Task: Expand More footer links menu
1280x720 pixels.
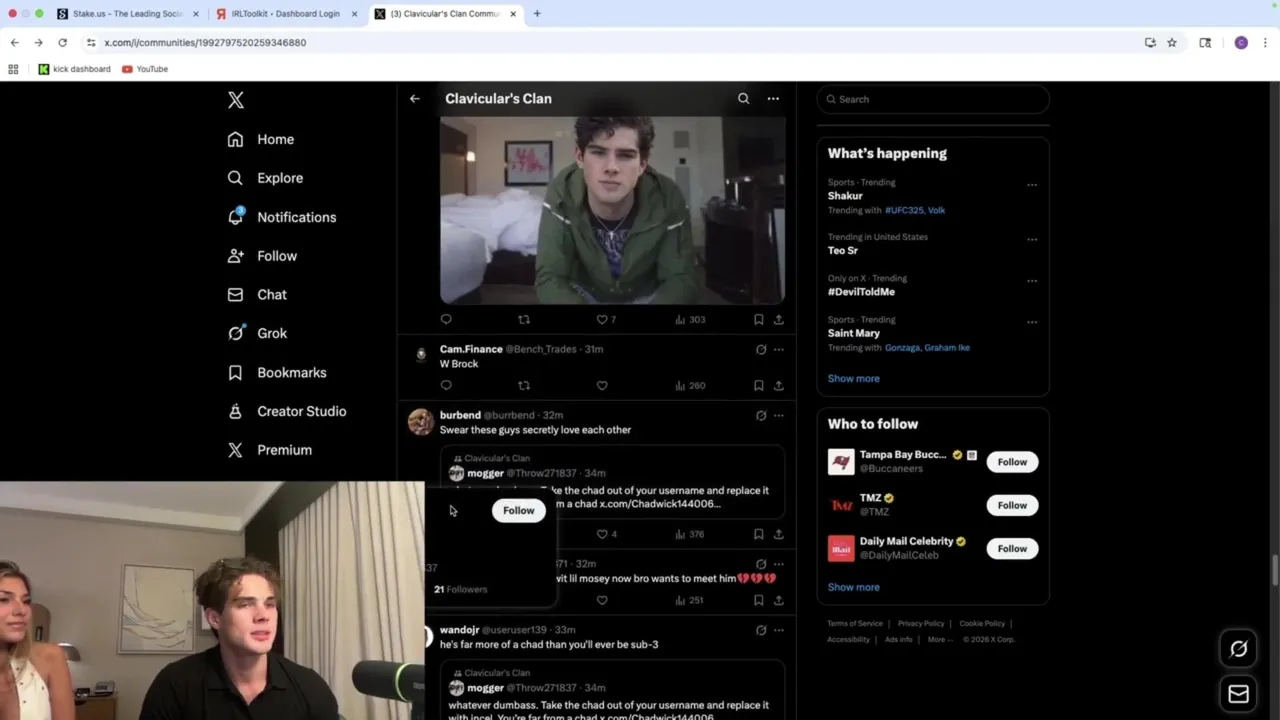Action: tap(940, 640)
